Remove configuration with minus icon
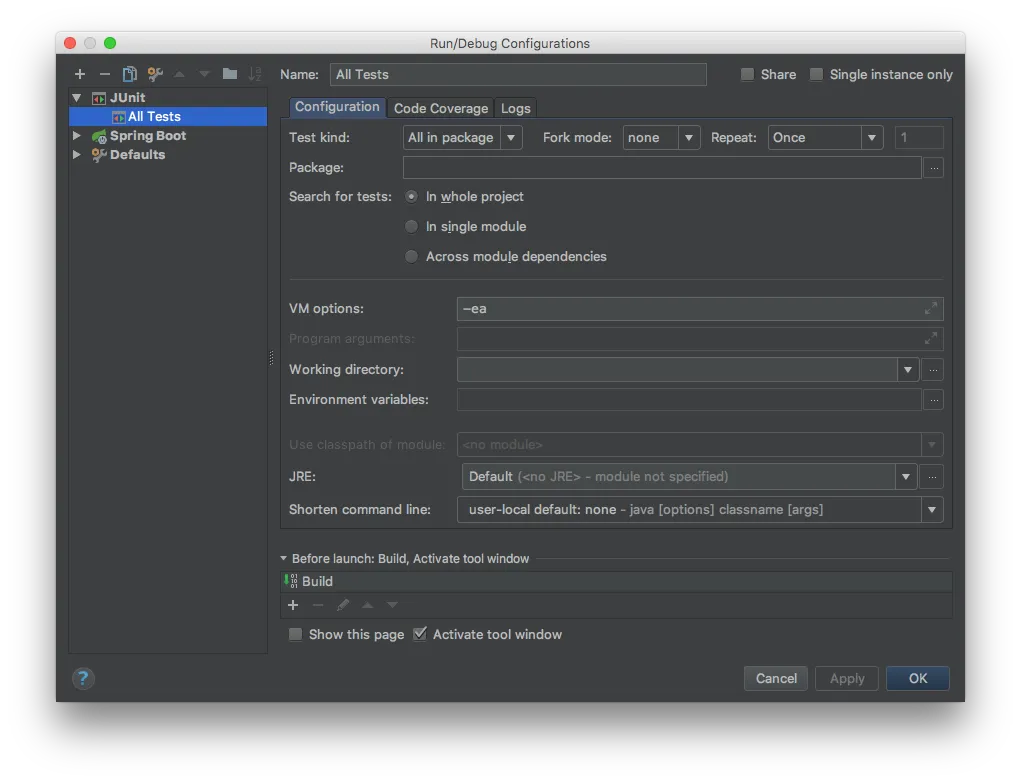The height and width of the screenshot is (782, 1021). pyautogui.click(x=104, y=74)
